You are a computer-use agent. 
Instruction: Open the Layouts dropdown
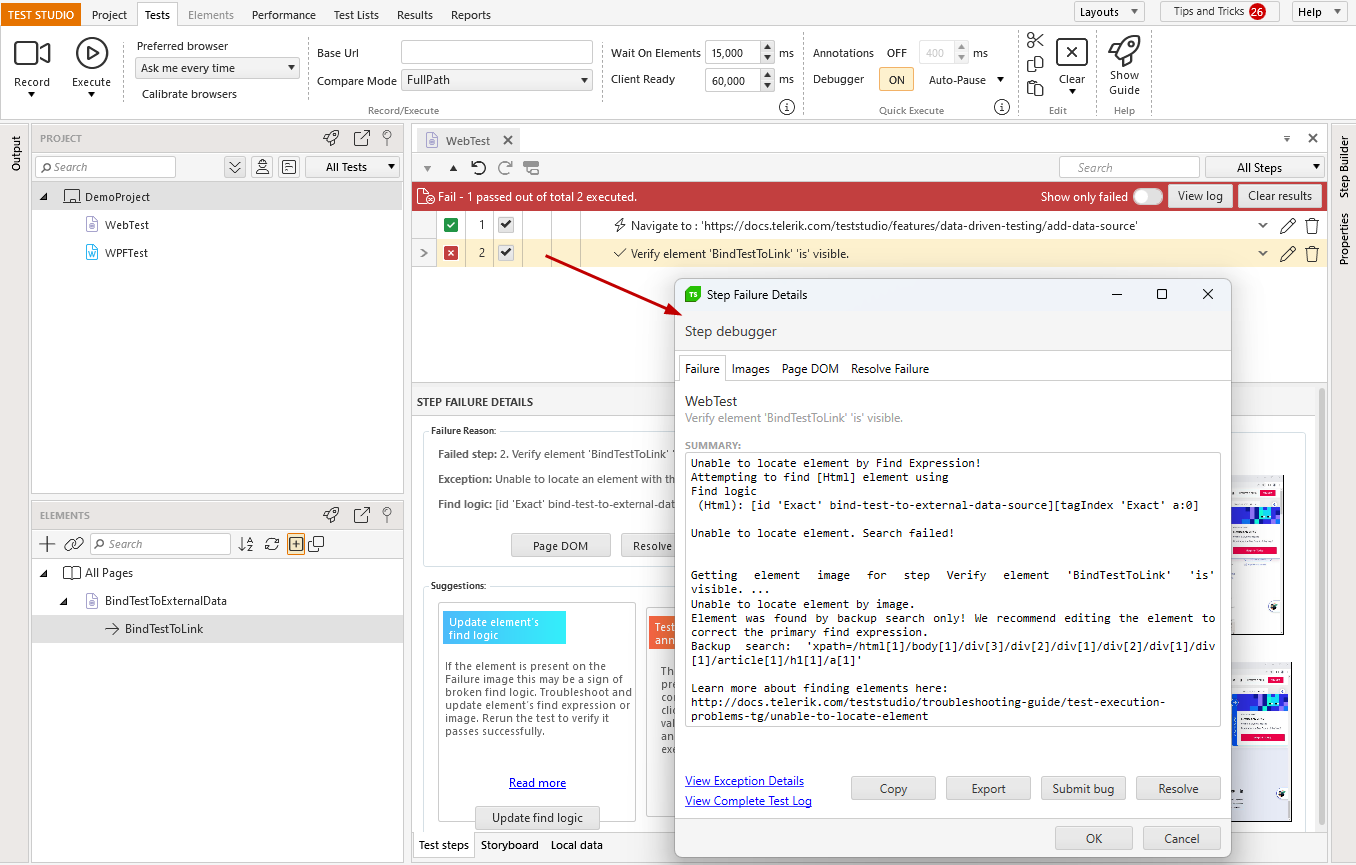1109,12
